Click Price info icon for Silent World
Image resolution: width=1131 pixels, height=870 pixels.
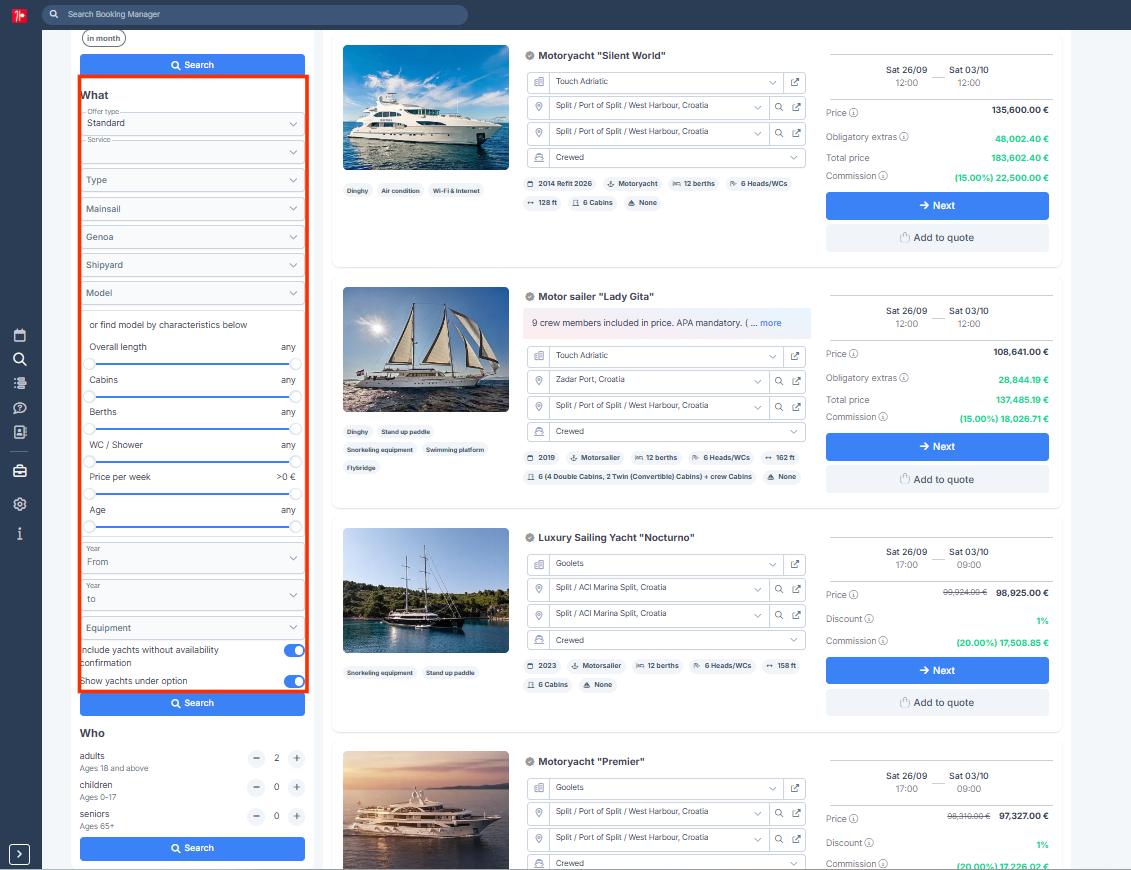[853, 113]
